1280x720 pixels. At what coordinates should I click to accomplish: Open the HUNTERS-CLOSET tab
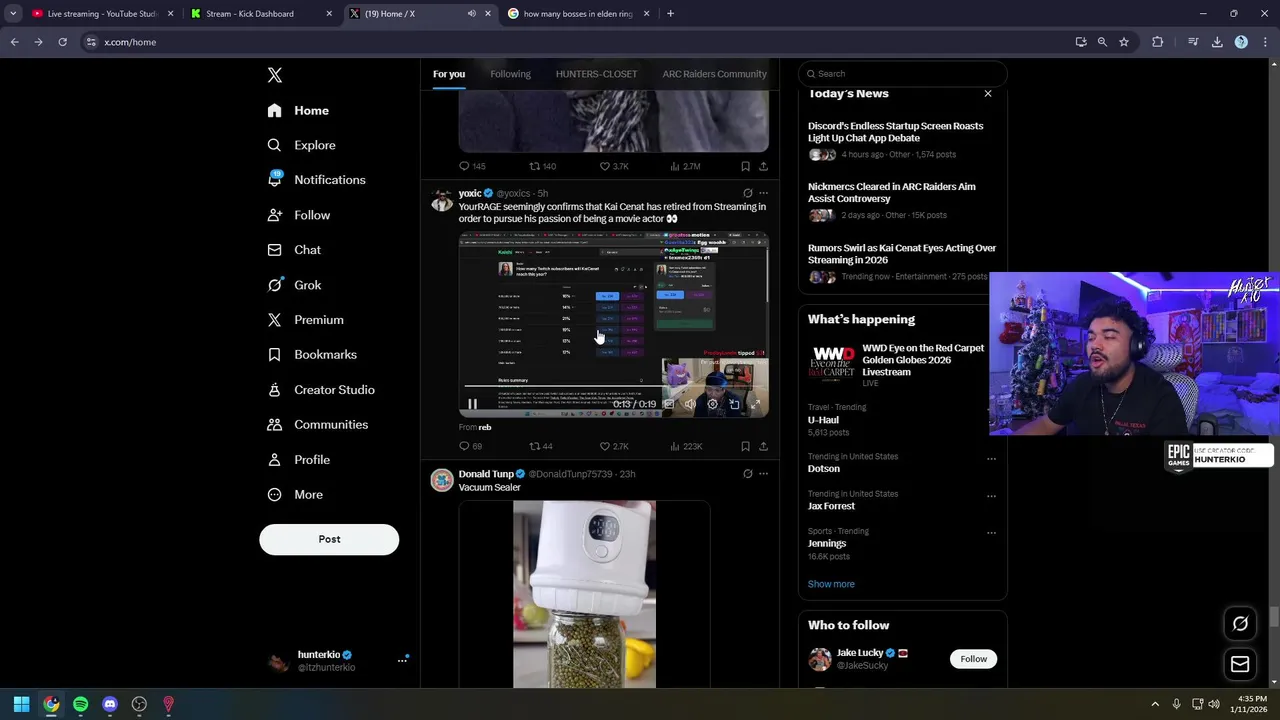[596, 74]
